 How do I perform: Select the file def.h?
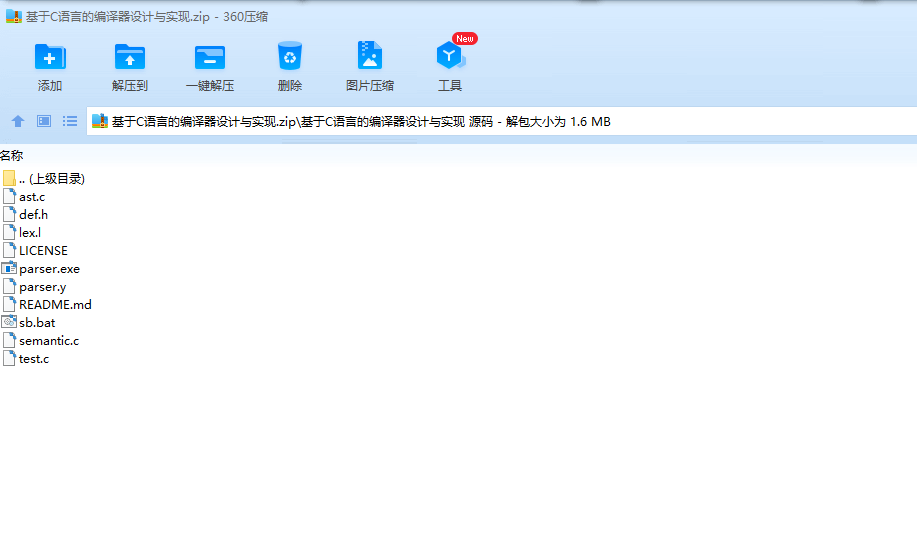[x=25, y=215]
